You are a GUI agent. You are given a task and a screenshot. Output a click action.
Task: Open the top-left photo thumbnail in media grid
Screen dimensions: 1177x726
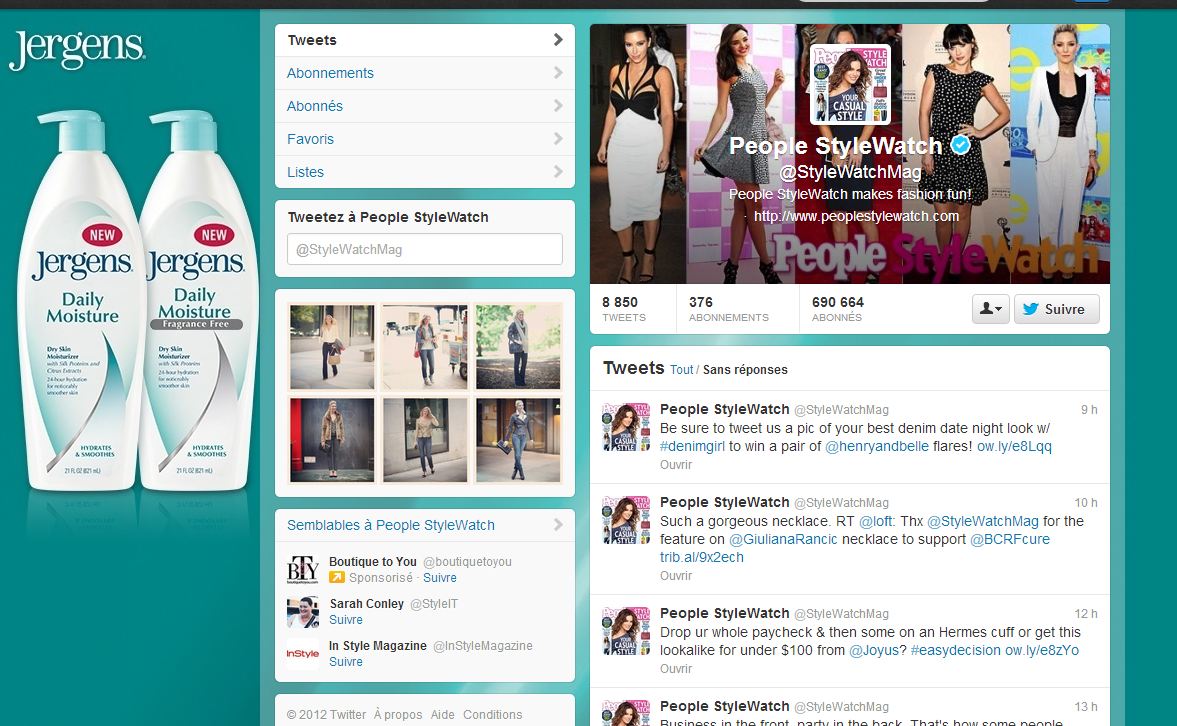click(x=331, y=346)
